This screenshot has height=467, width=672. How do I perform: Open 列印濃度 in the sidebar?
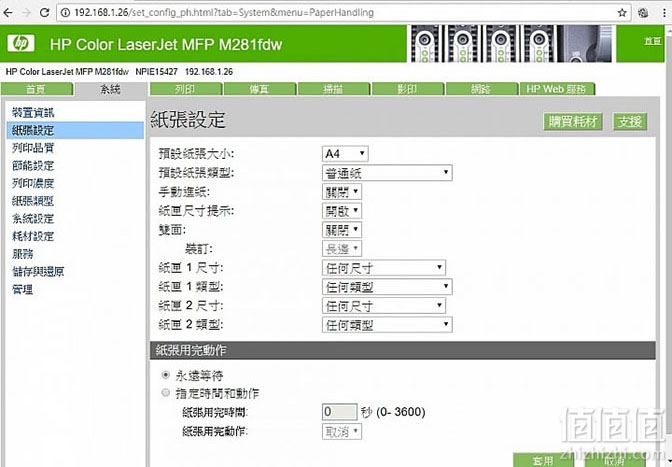point(33,183)
